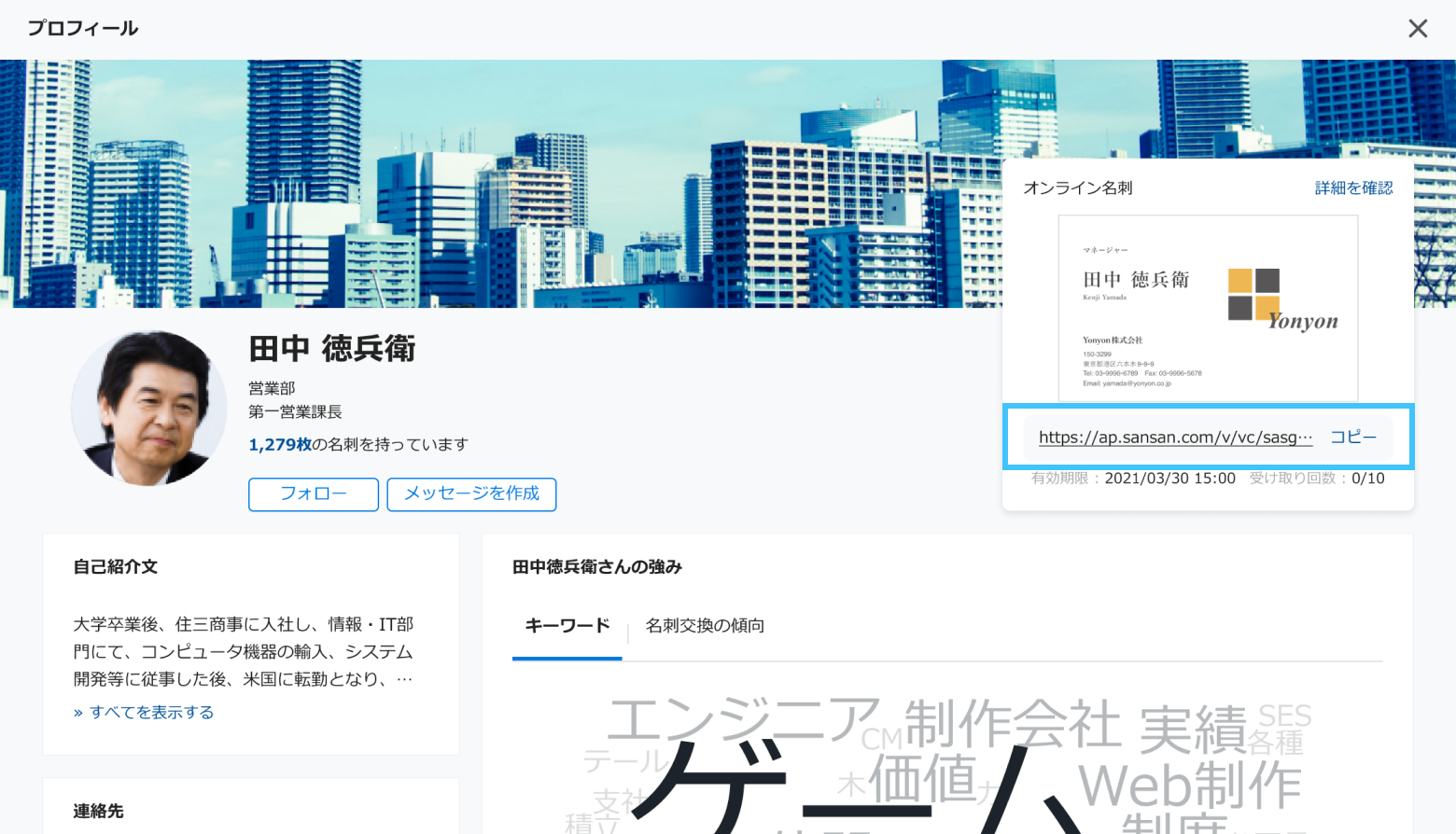This screenshot has width=1456, height=834.
Task: Expand self-introduction with すべてを表示する
Action: [x=144, y=713]
